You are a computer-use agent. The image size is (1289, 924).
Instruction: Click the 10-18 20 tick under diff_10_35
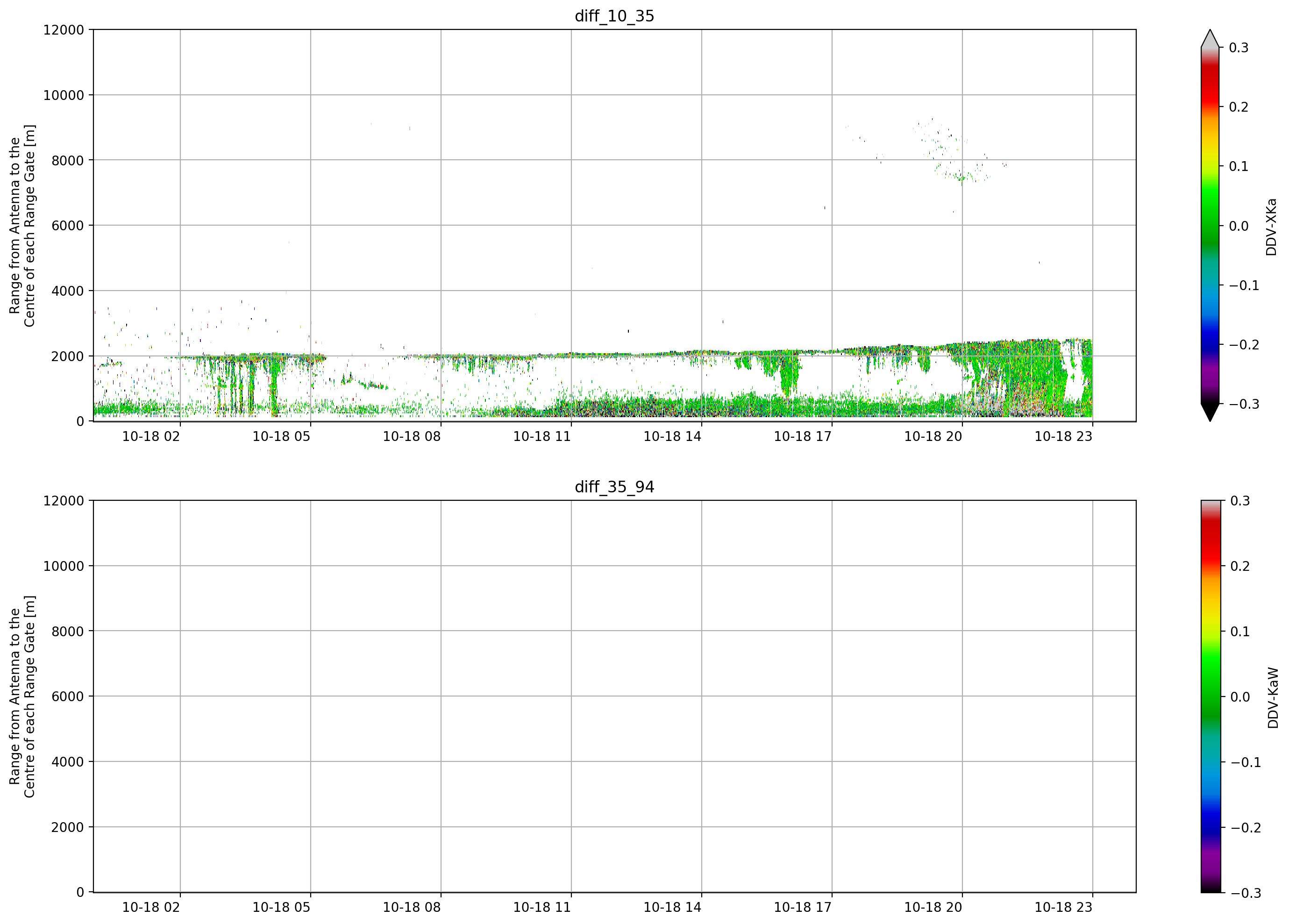click(933, 436)
